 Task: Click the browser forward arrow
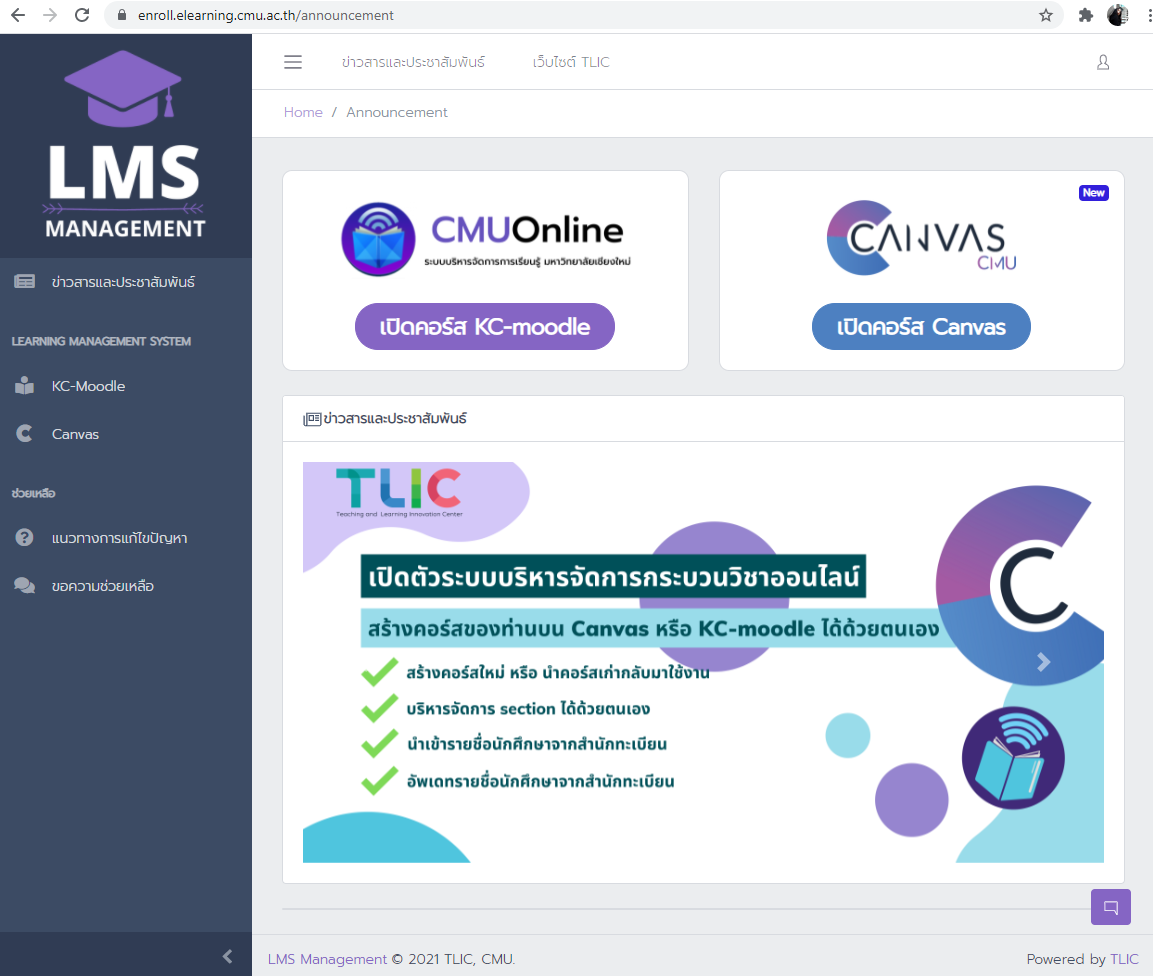tap(50, 15)
